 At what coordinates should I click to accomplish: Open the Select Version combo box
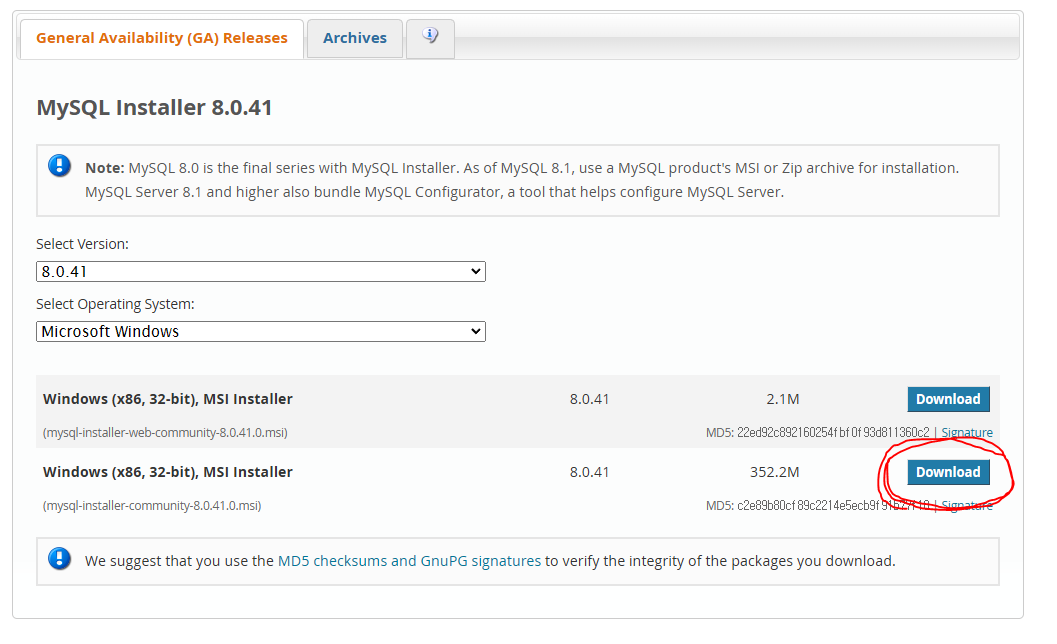click(260, 271)
